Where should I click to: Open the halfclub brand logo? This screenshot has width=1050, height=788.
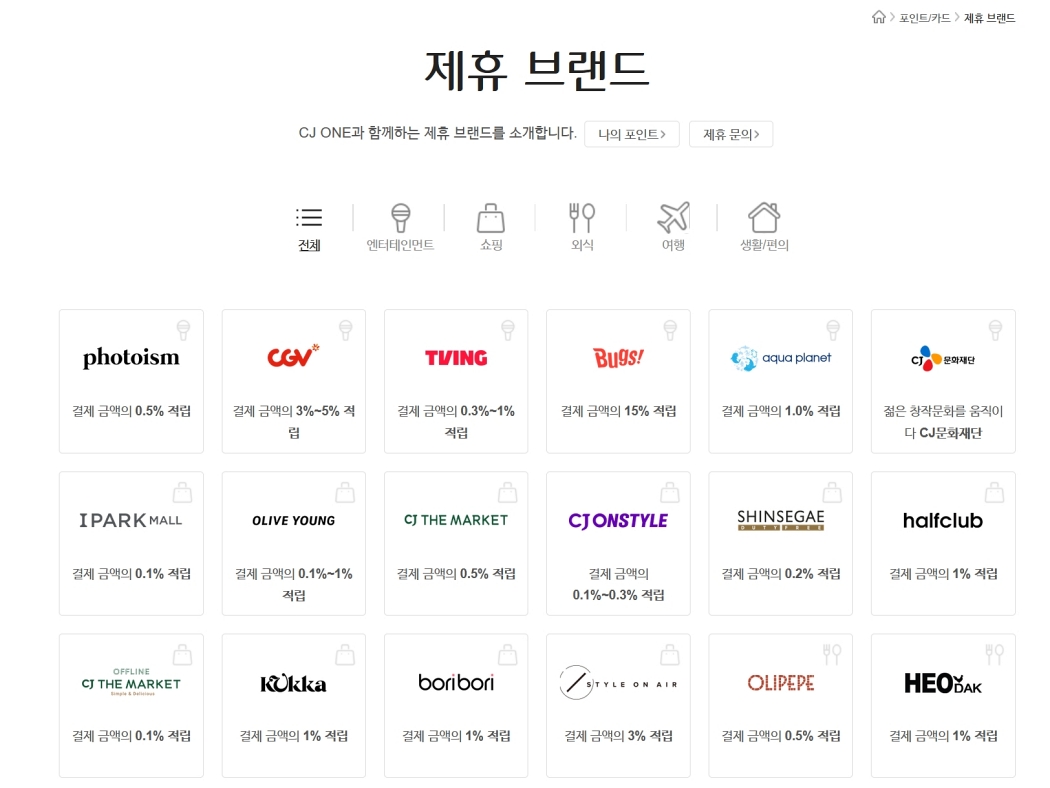click(943, 520)
